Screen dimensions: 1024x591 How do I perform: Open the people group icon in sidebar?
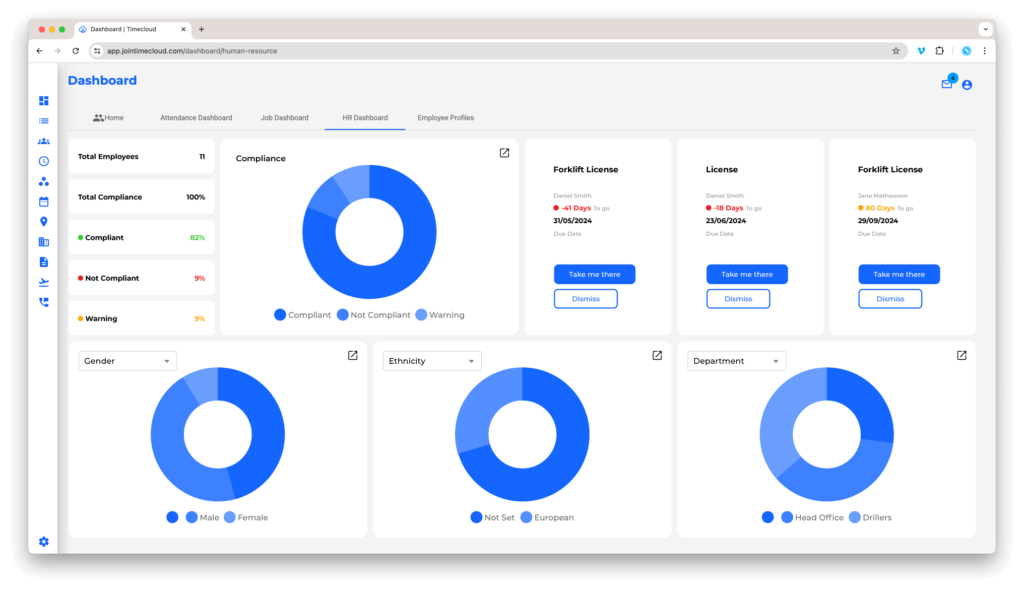pos(44,141)
